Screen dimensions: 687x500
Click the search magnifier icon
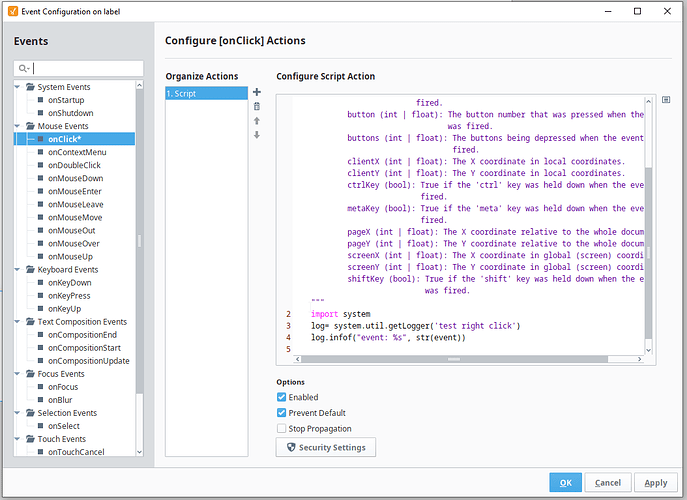[x=22, y=68]
